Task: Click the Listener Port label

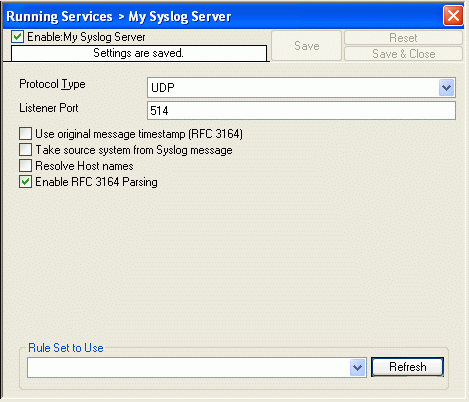Action: tap(49, 108)
